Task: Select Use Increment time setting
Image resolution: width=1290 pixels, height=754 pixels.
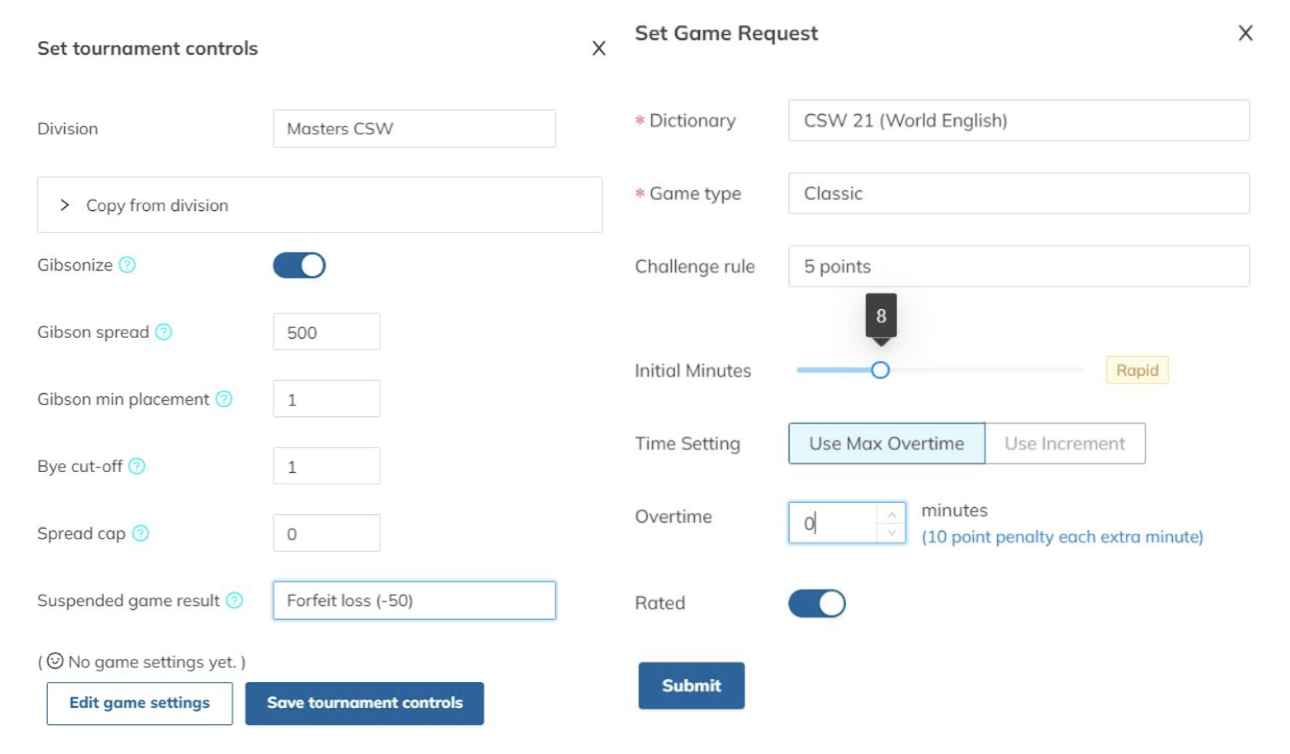Action: pos(1064,443)
